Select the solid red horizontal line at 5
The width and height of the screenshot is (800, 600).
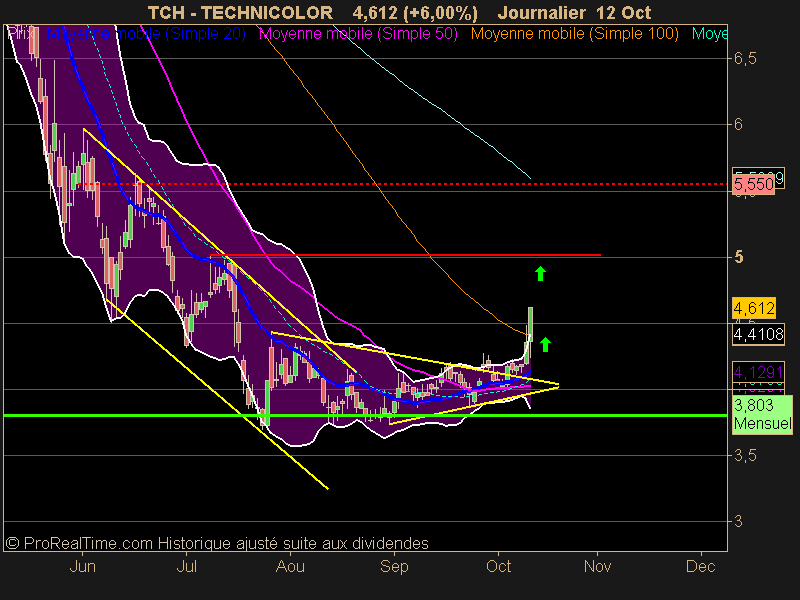coord(406,255)
